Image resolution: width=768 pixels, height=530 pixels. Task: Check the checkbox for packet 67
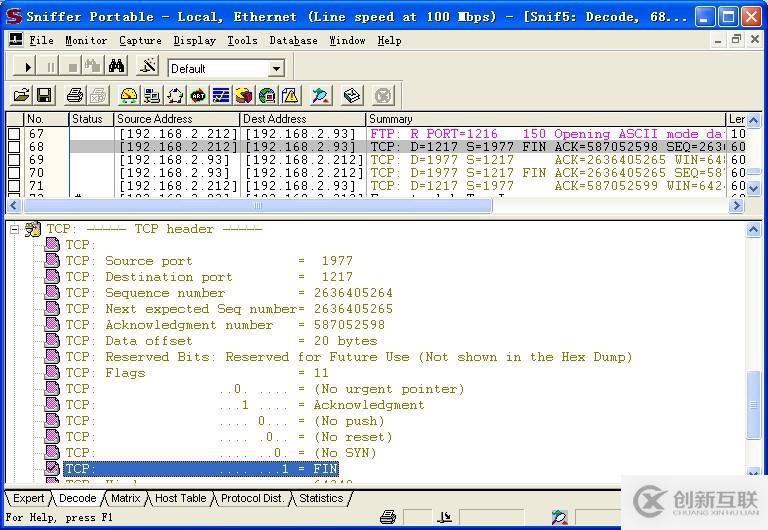(14, 134)
